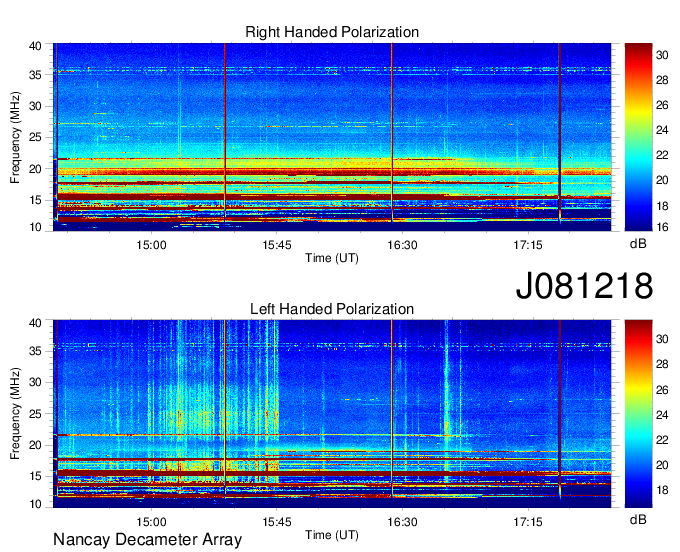Click 25 MHz tick on lower frequency axis
The image size is (680, 552).
pyautogui.click(x=35, y=414)
